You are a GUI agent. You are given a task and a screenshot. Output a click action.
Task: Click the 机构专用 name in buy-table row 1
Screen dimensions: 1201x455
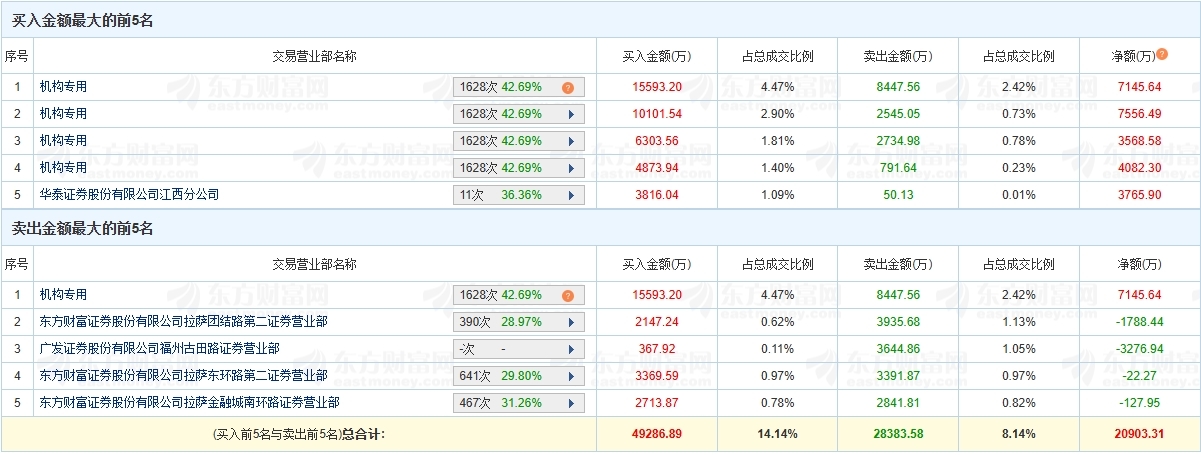click(x=63, y=87)
